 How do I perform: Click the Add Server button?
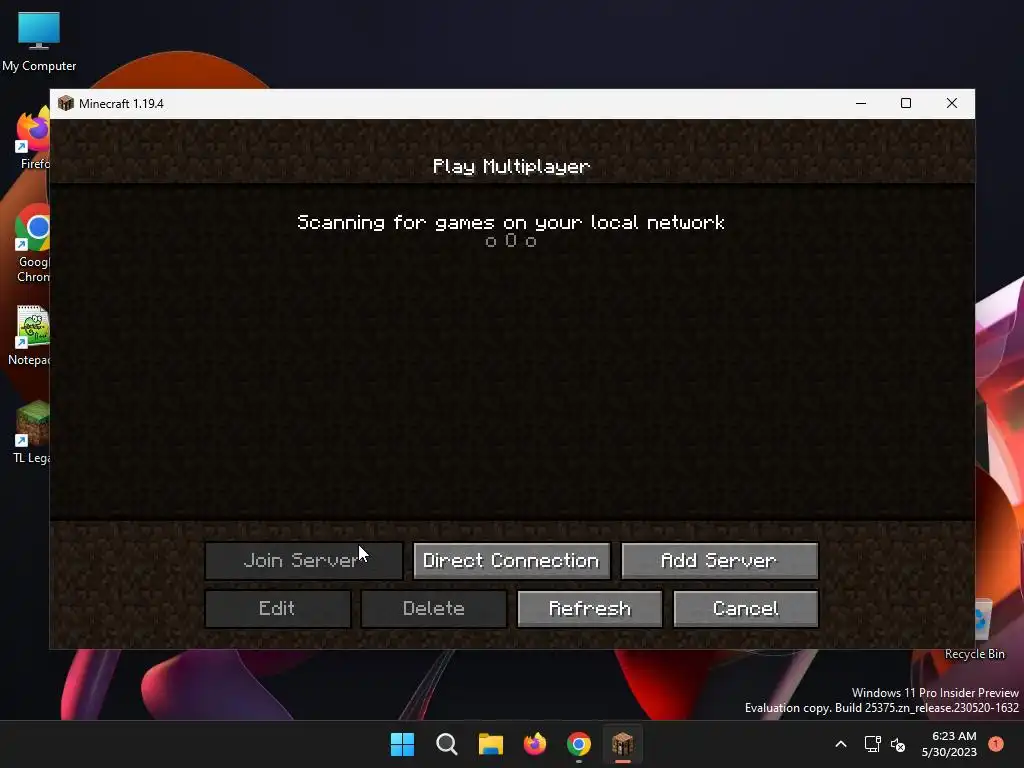click(x=719, y=560)
